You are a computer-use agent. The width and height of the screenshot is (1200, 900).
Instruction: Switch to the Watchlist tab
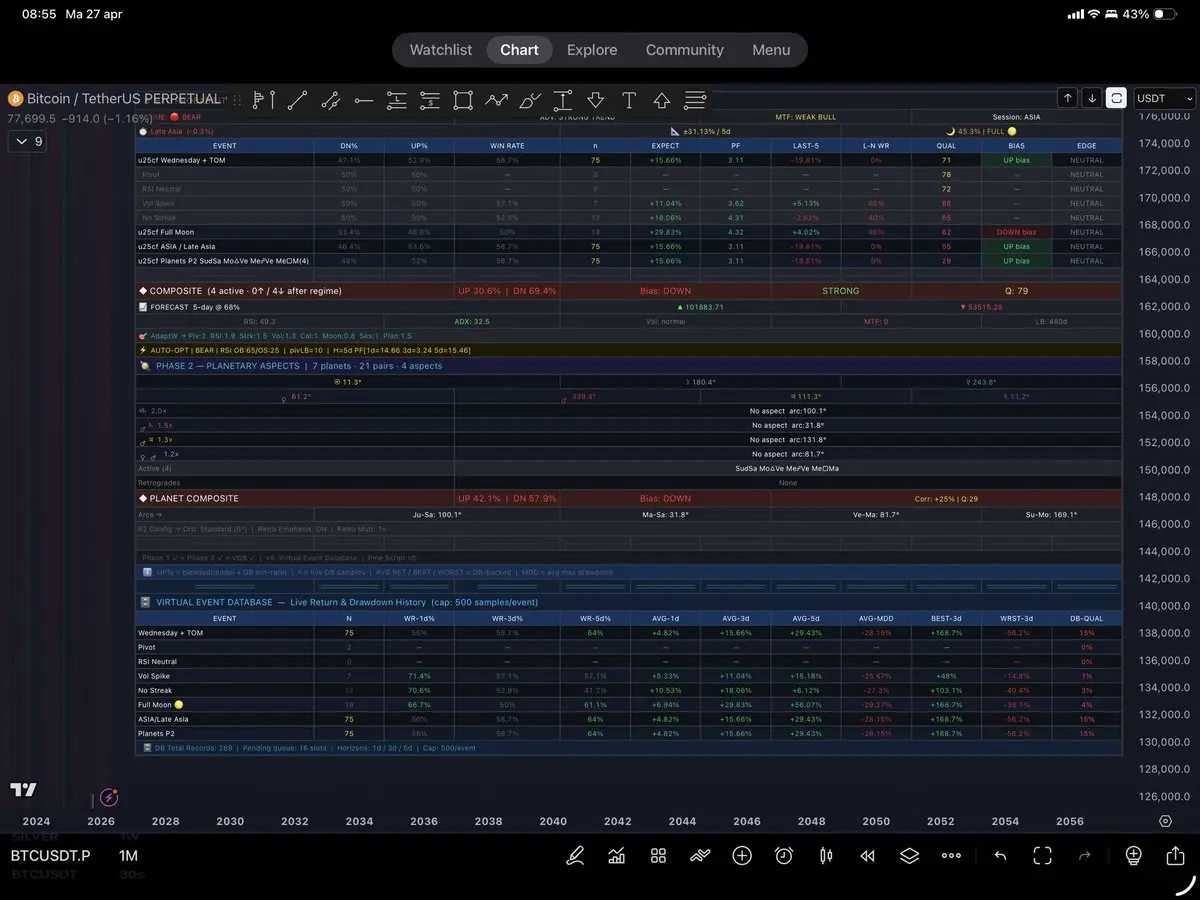point(441,50)
